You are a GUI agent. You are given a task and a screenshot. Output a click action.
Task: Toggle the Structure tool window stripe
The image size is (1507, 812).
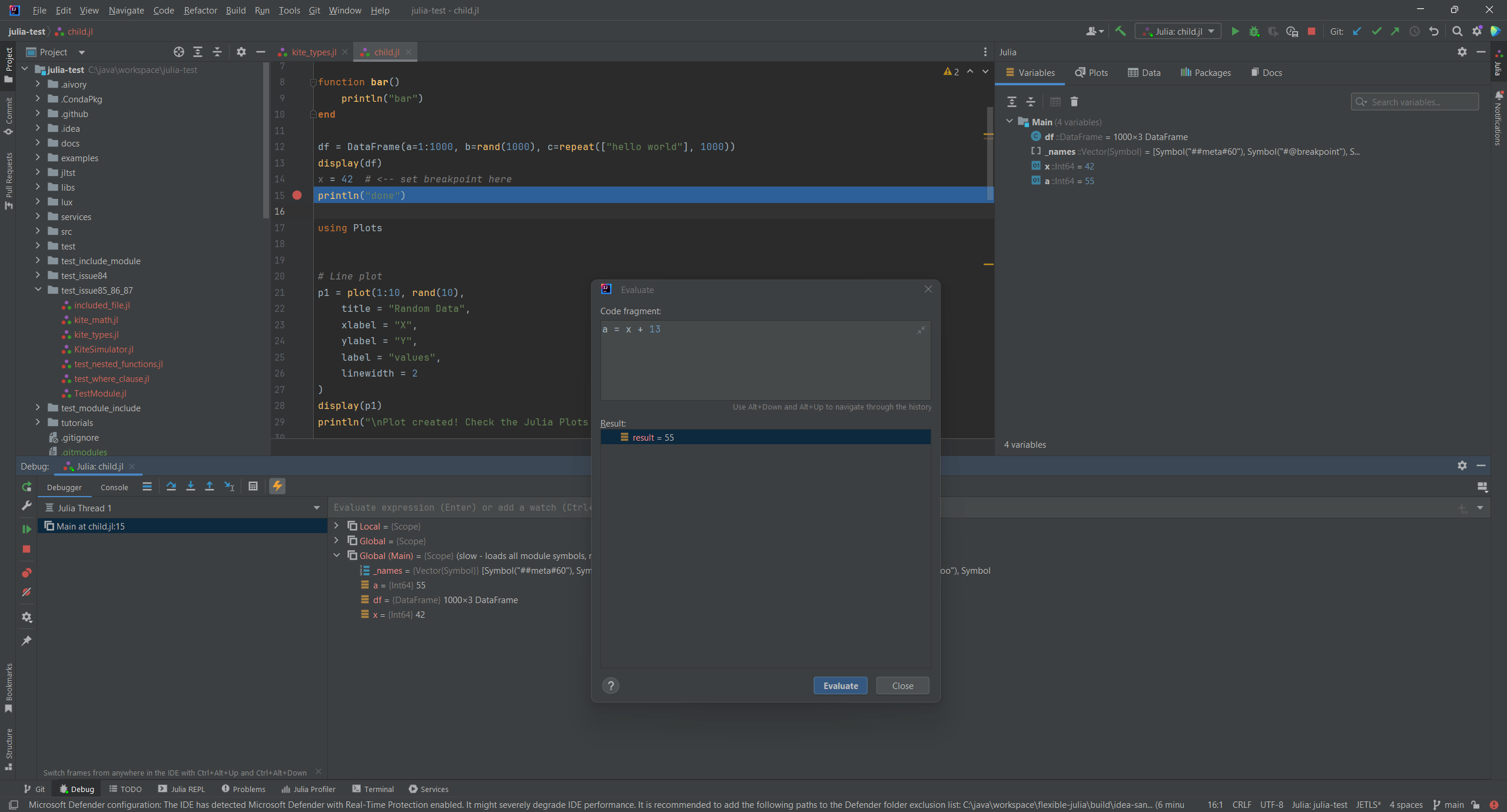(x=8, y=748)
